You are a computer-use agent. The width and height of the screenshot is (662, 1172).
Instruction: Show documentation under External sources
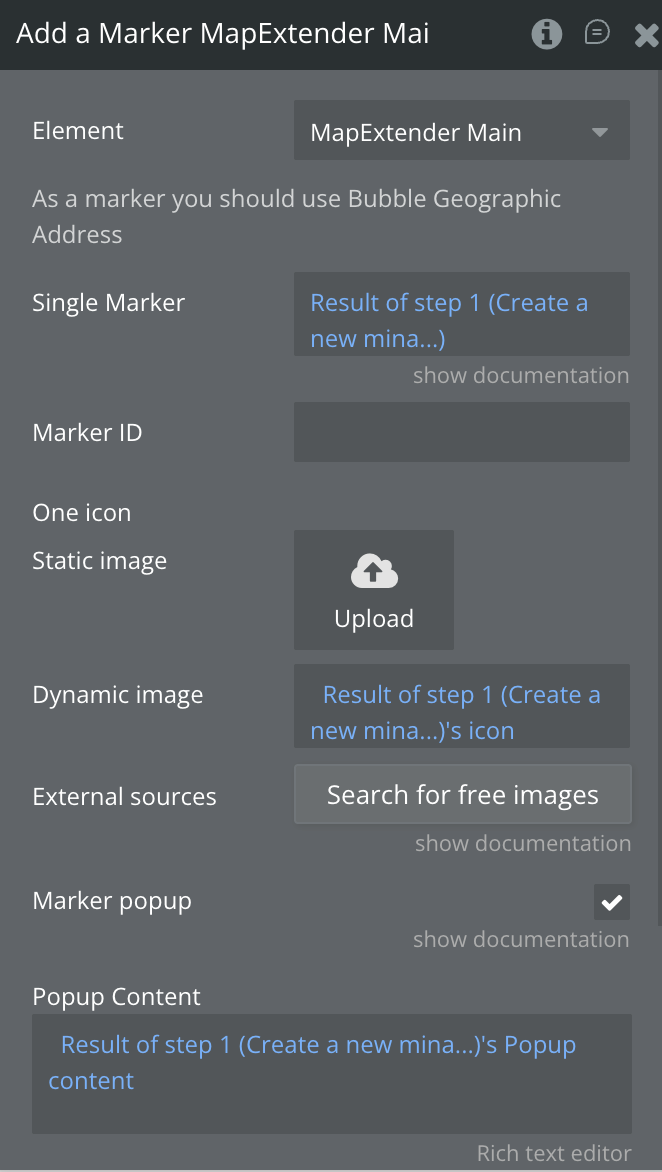(523, 844)
